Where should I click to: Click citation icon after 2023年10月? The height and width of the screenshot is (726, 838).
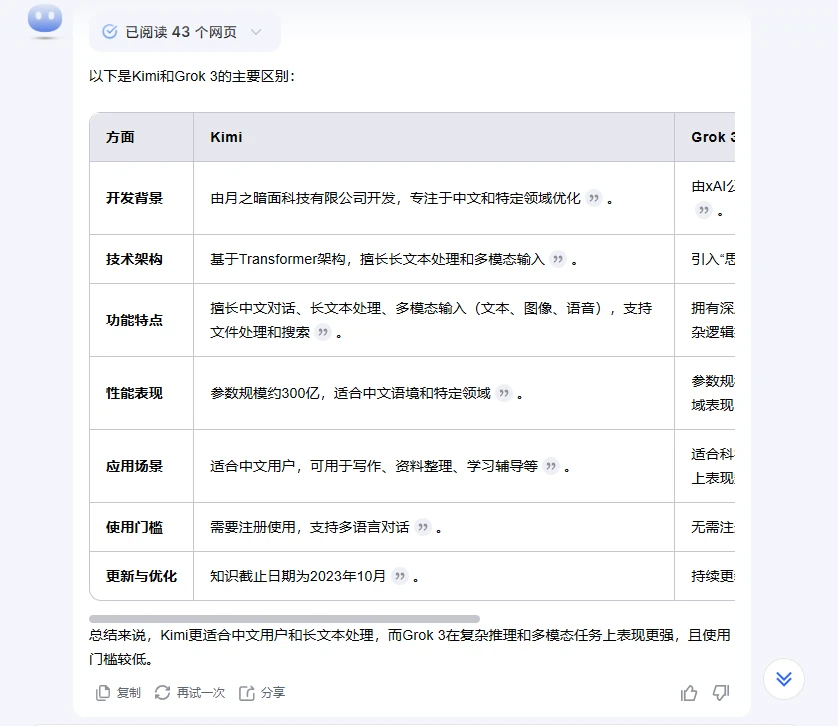(x=400, y=576)
